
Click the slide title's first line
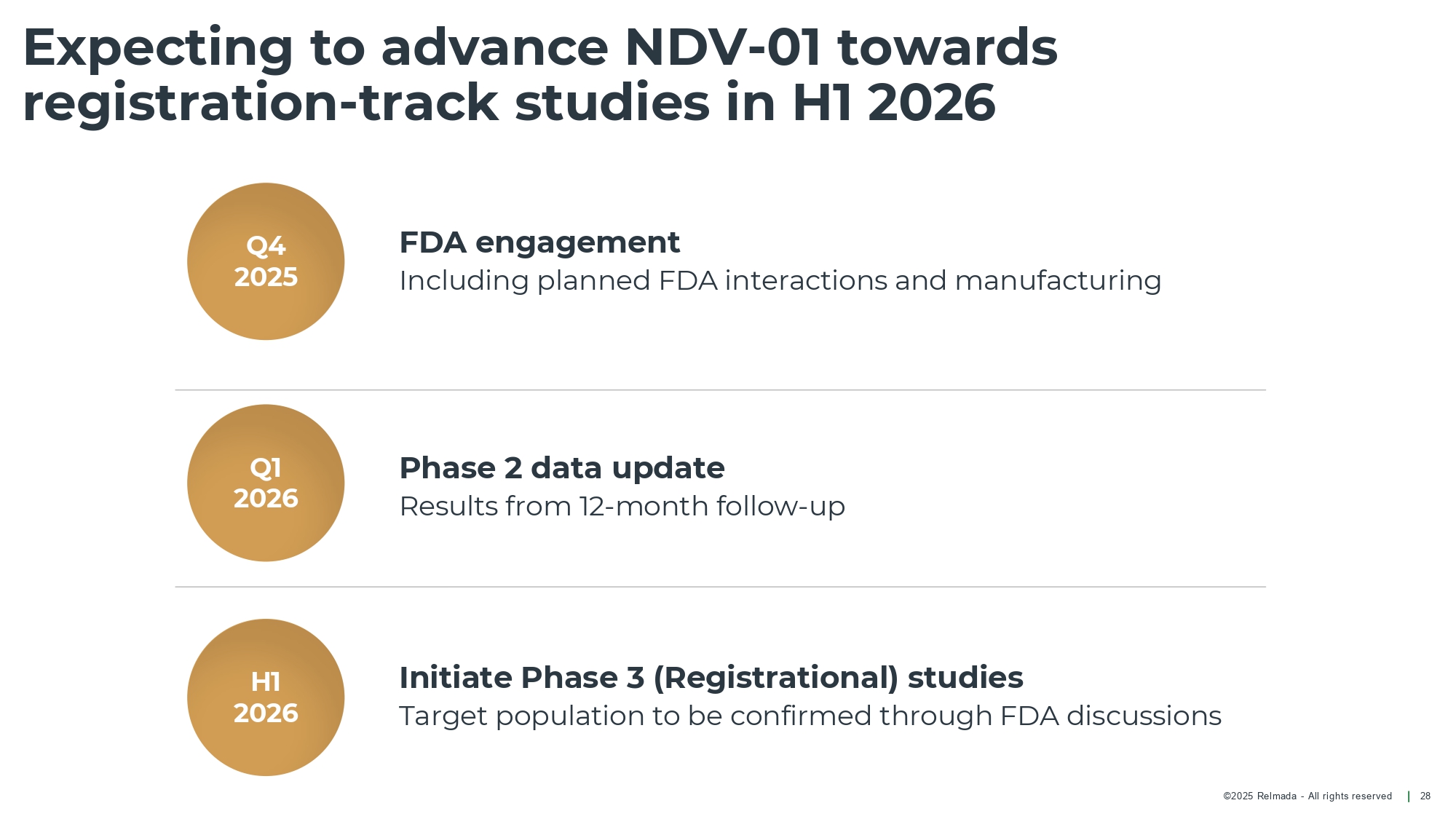(x=539, y=47)
